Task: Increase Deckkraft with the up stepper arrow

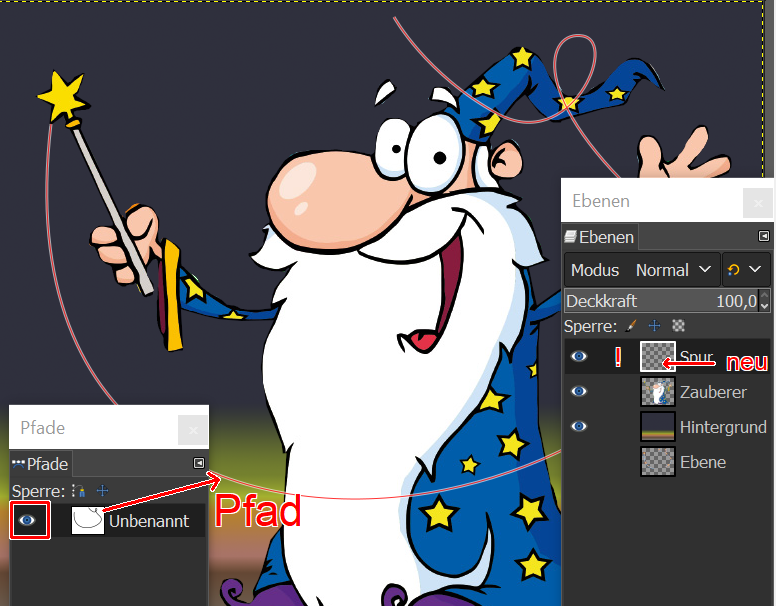Action: point(765,296)
